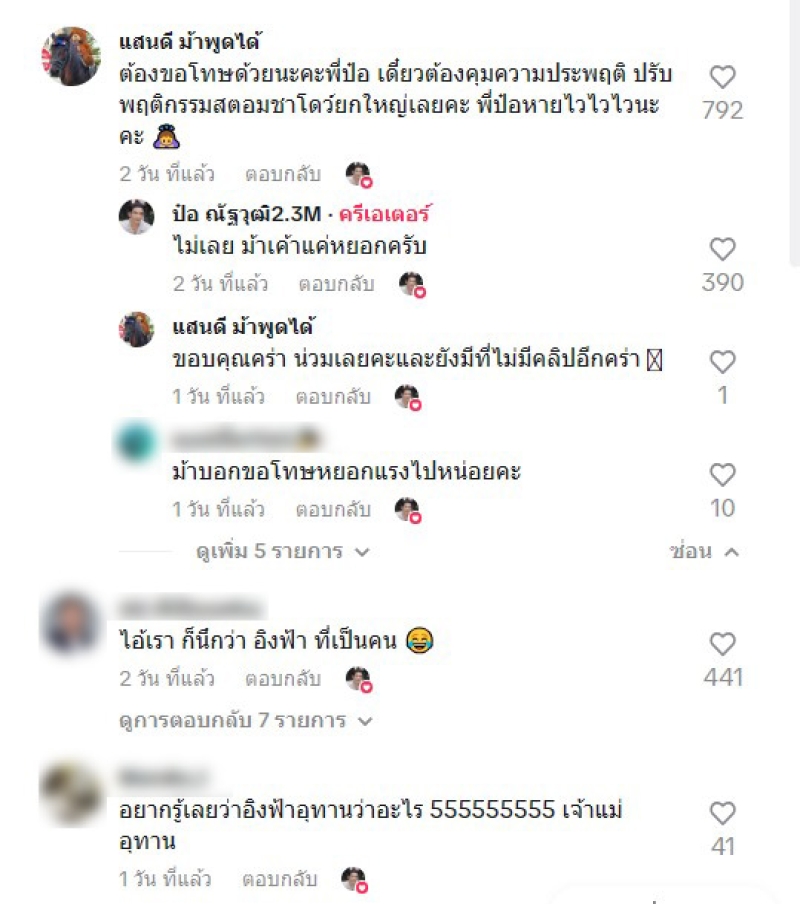The width and height of the screenshot is (800, 904).
Task: Expand ดูเพิ่ม 5 รายการ replies
Action: pos(282,551)
